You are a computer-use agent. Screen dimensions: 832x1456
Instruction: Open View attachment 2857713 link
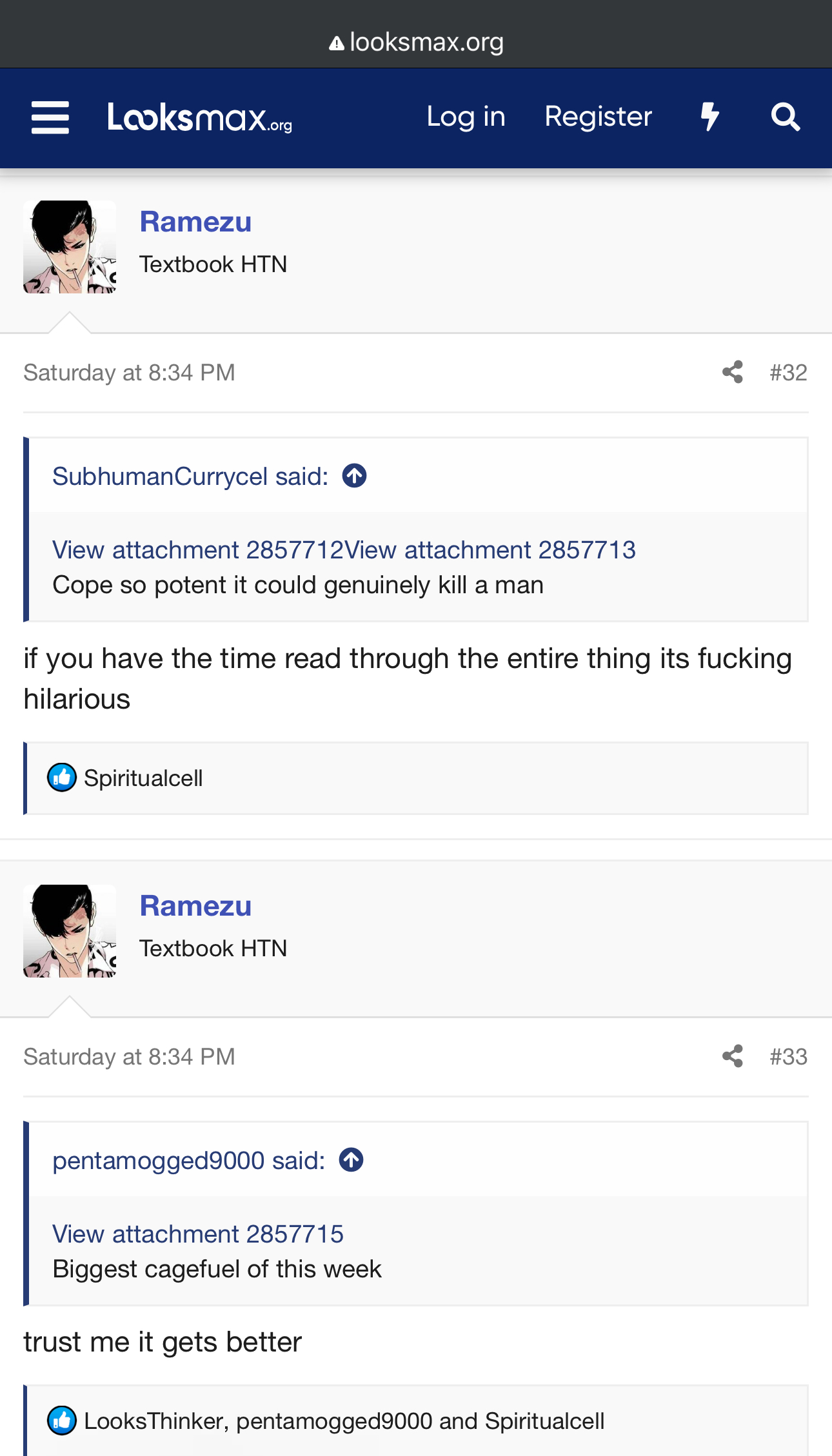(490, 550)
